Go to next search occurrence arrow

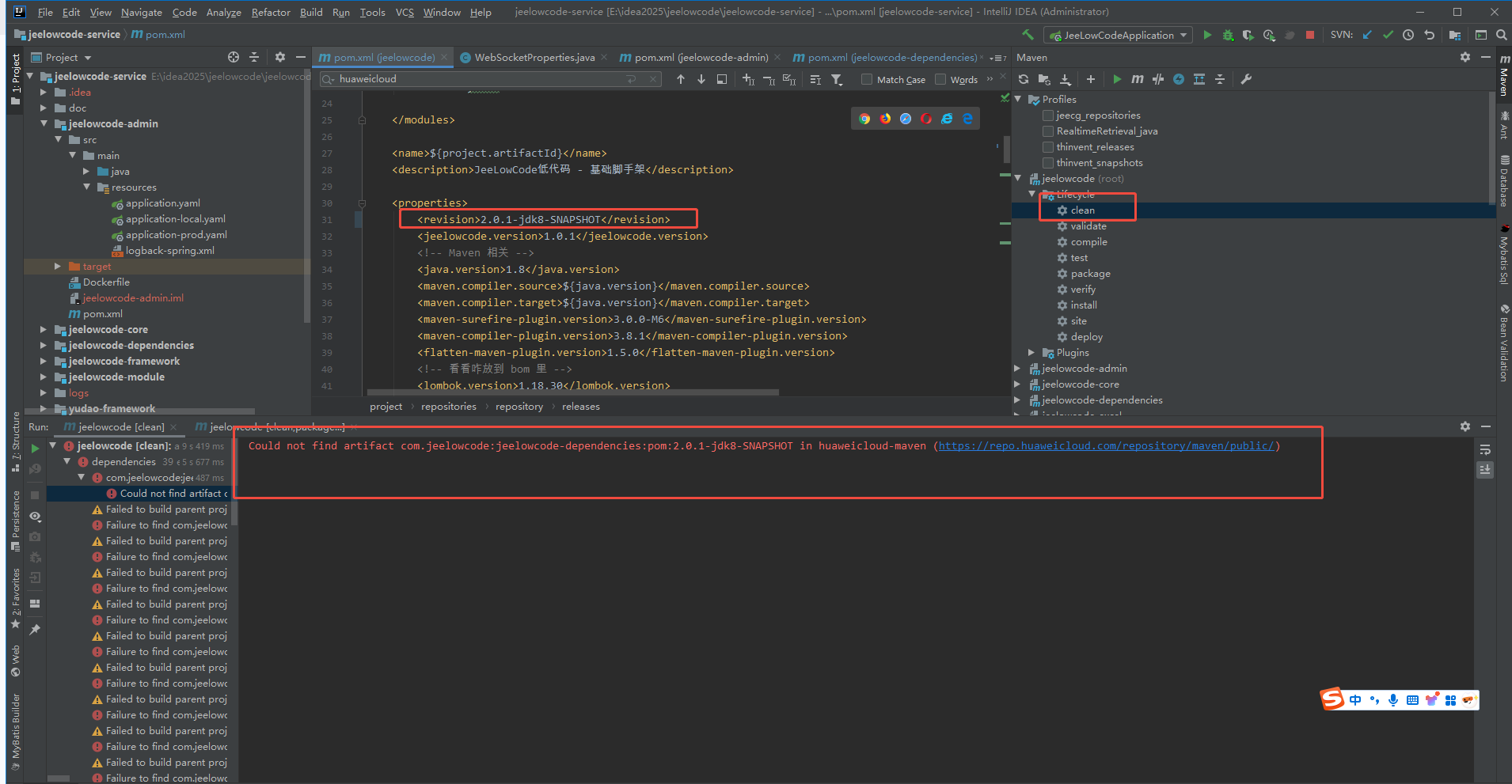[x=701, y=79]
